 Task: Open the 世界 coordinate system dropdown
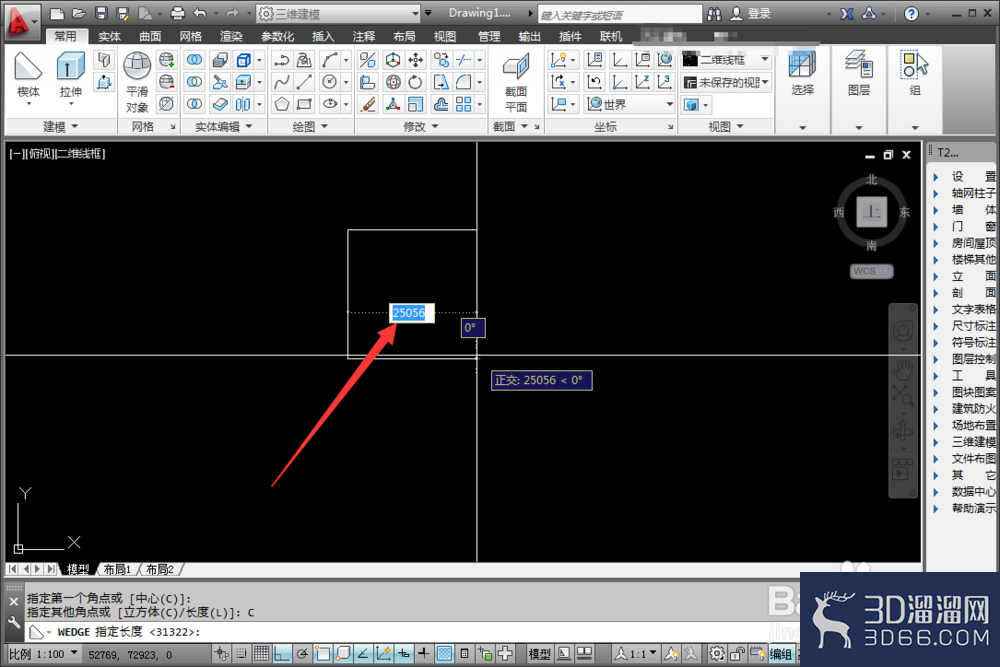[x=630, y=104]
